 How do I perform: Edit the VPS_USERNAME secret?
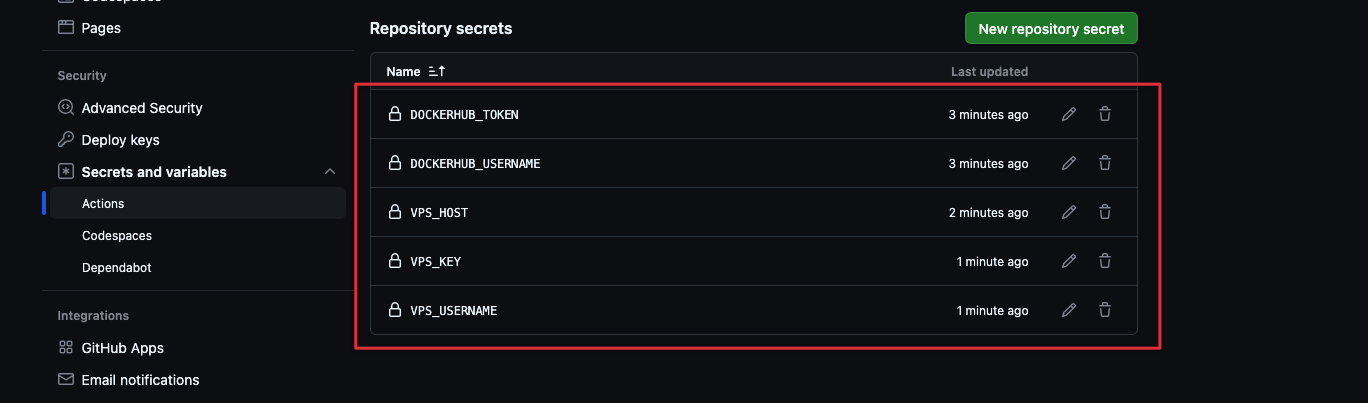(x=1069, y=310)
